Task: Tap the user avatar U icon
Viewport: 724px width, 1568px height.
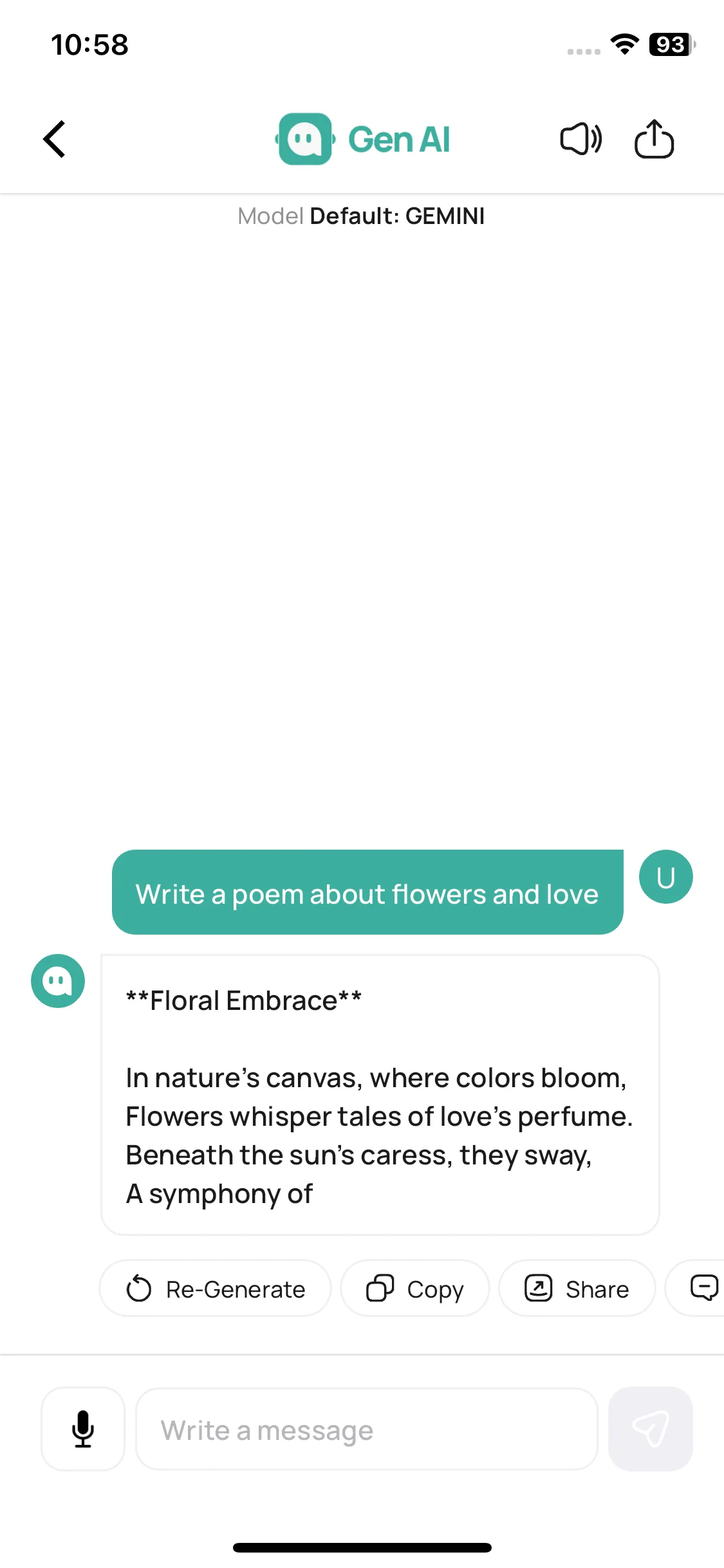Action: pos(665,877)
